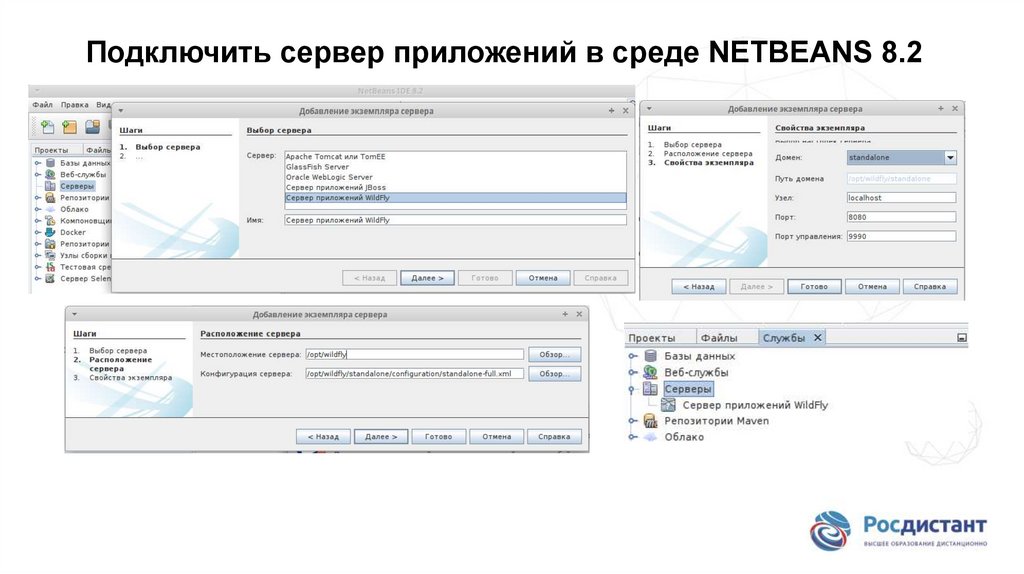The image size is (1024, 574).
Task: Click the New File toolbar icon in NetBeans
Action: click(x=47, y=126)
